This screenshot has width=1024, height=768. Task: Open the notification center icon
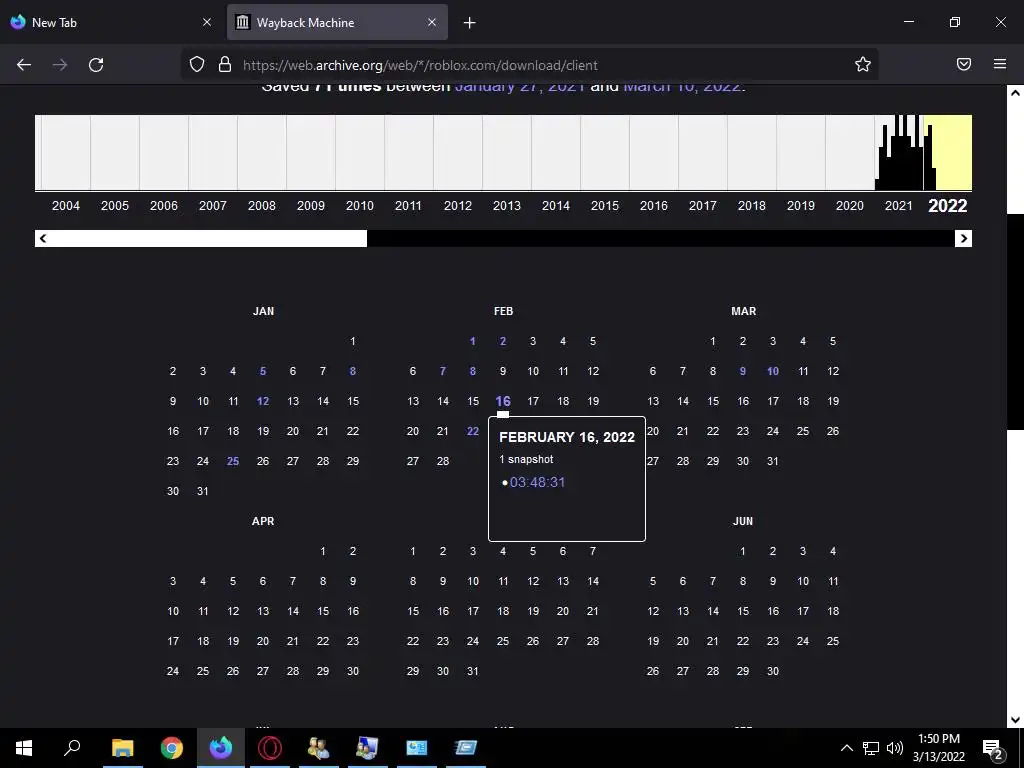(993, 749)
